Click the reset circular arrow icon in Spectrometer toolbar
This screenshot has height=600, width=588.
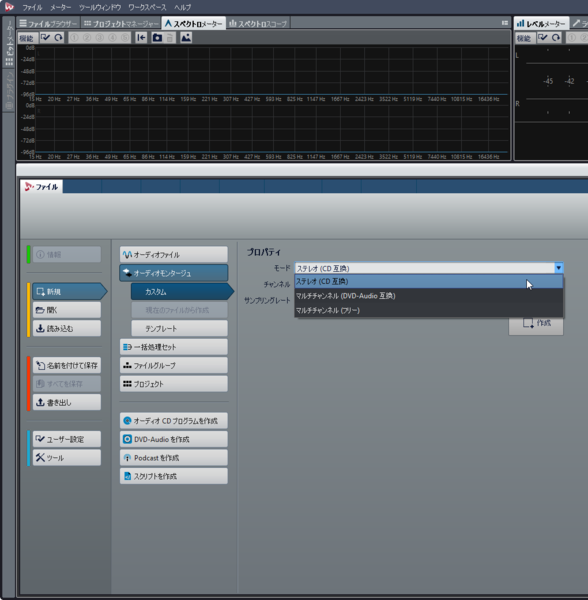(x=58, y=38)
